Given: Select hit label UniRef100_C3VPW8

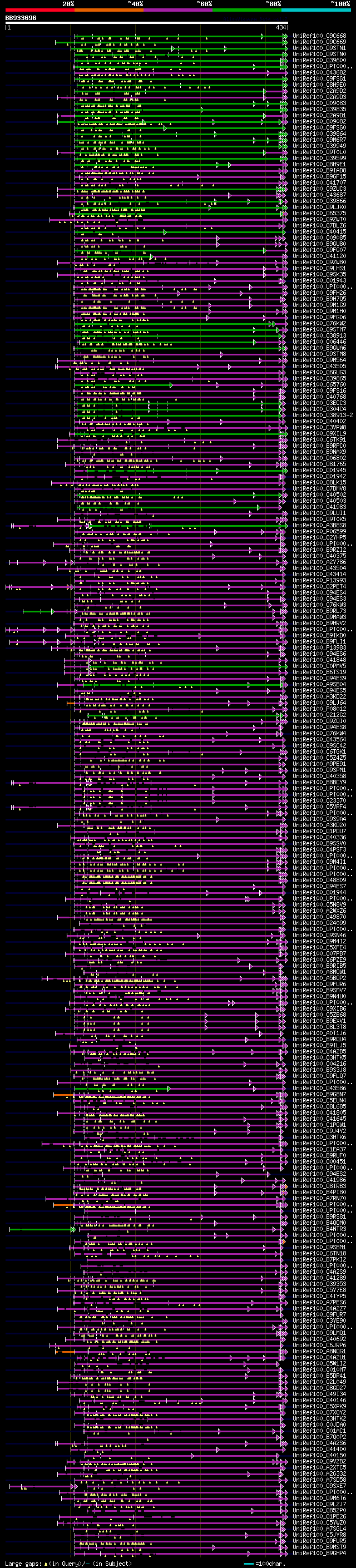Looking at the screenshot, I should (x=319, y=427).
